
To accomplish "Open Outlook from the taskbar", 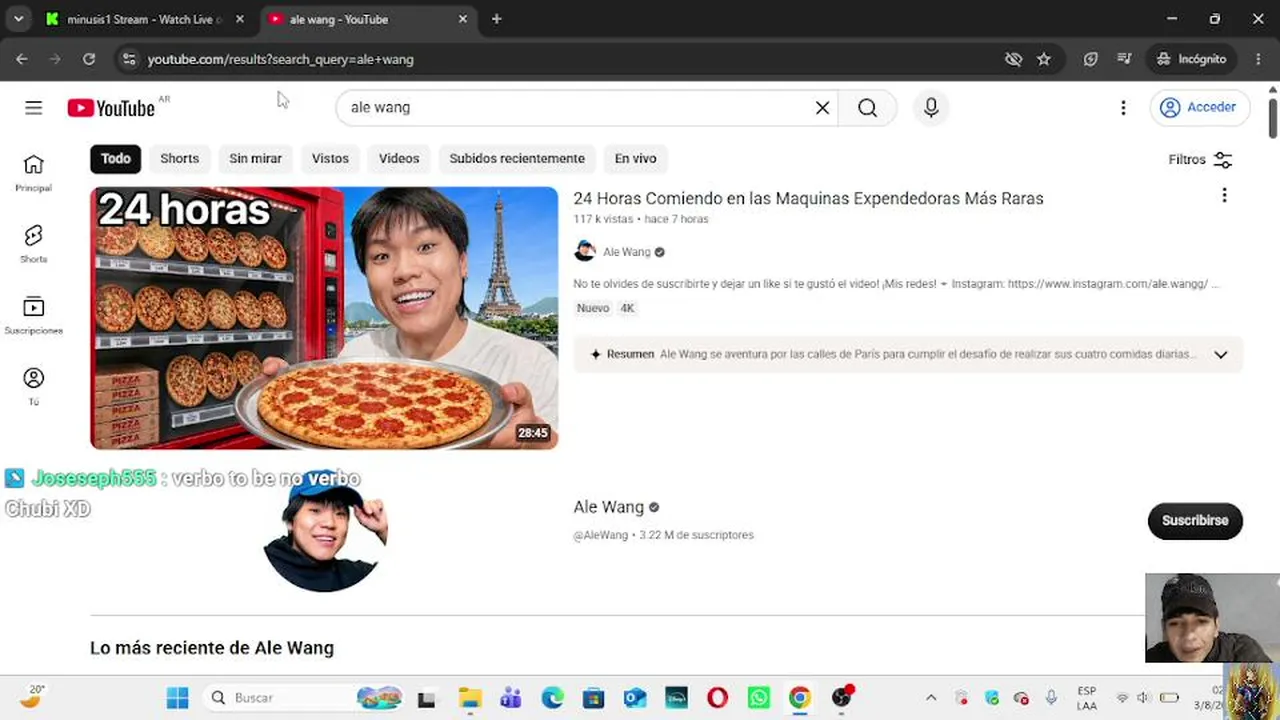I will click(x=635, y=698).
